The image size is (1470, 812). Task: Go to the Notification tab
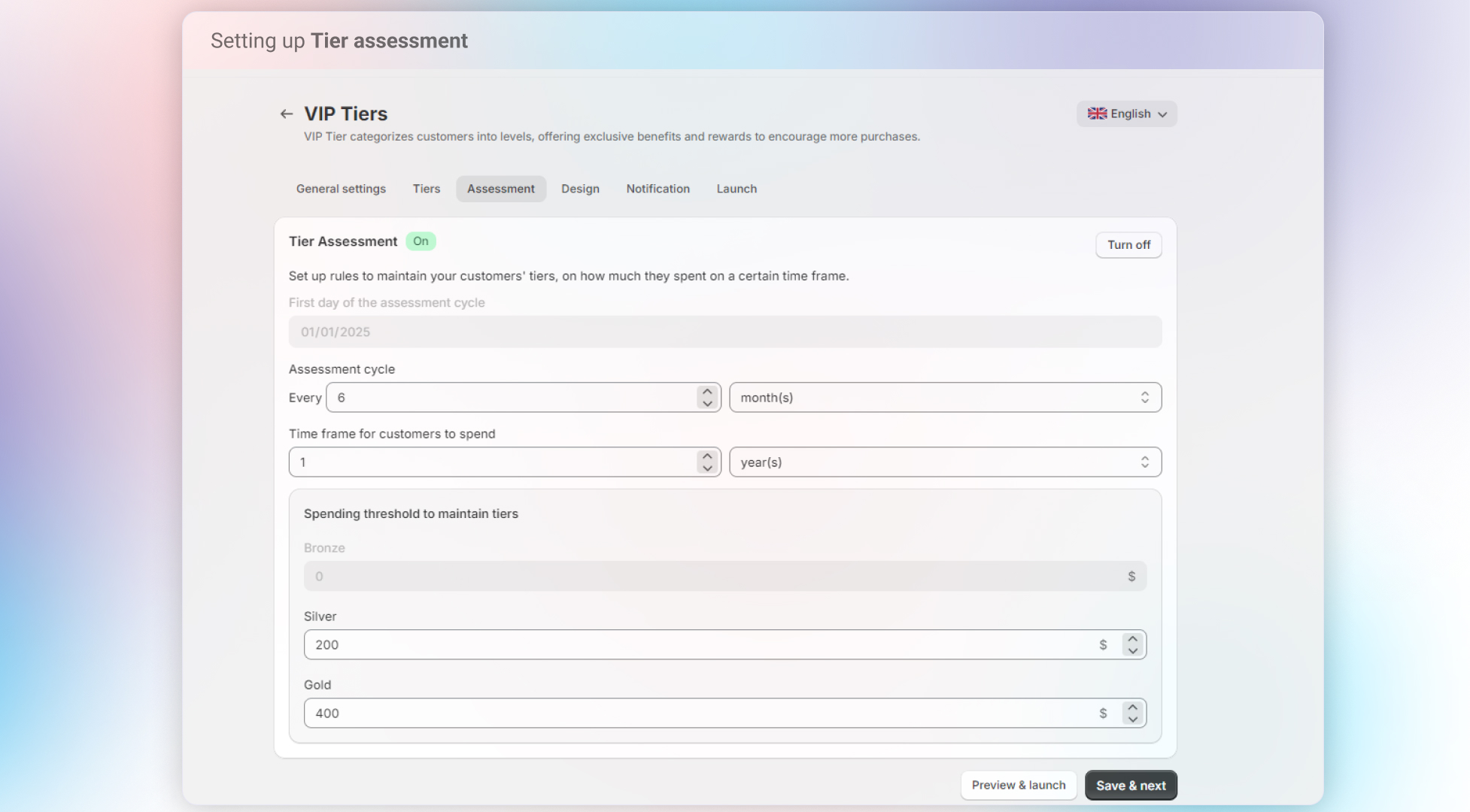pos(658,189)
